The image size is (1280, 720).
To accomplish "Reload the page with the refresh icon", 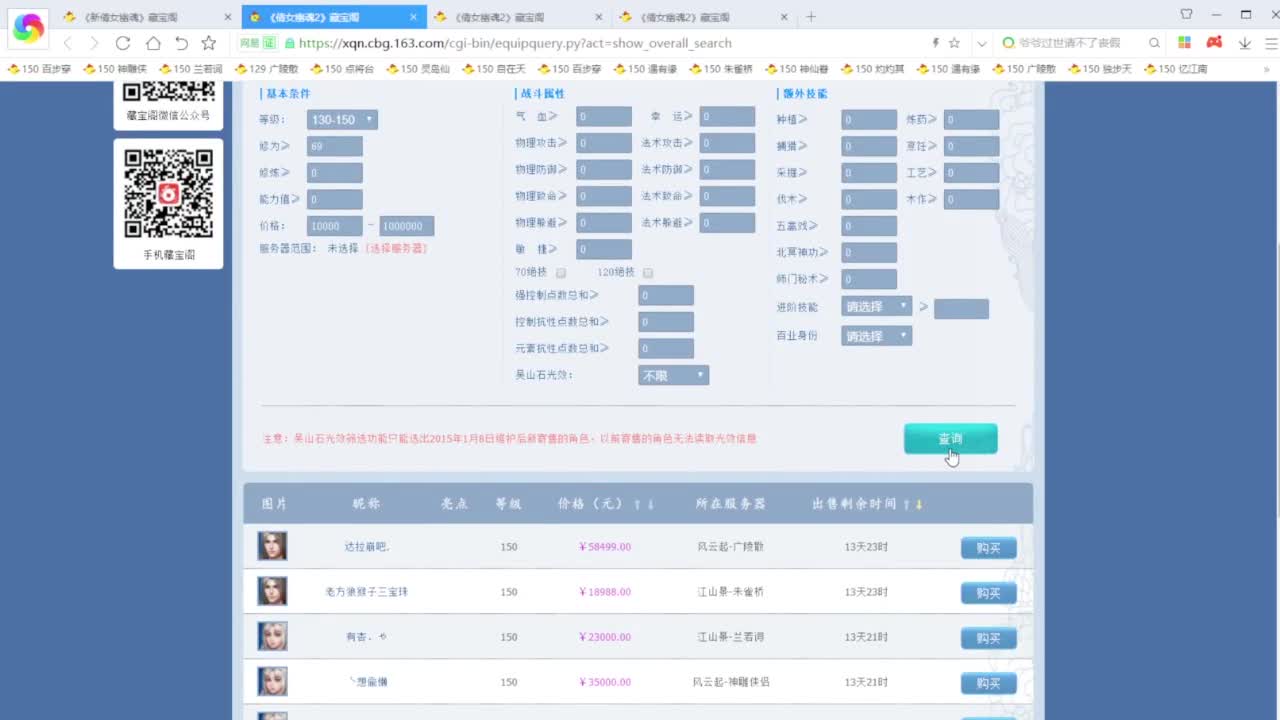I will (x=123, y=43).
